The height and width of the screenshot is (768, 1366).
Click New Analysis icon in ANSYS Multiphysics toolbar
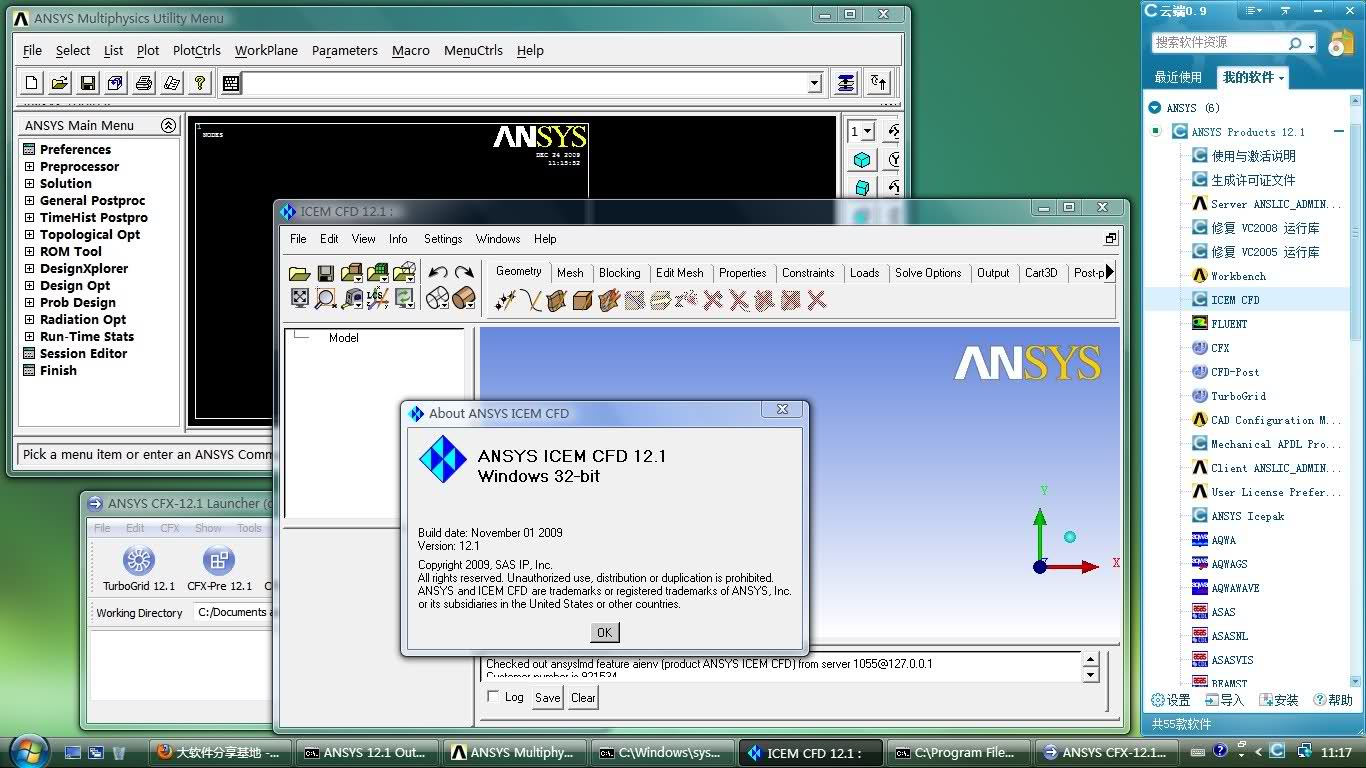point(32,83)
